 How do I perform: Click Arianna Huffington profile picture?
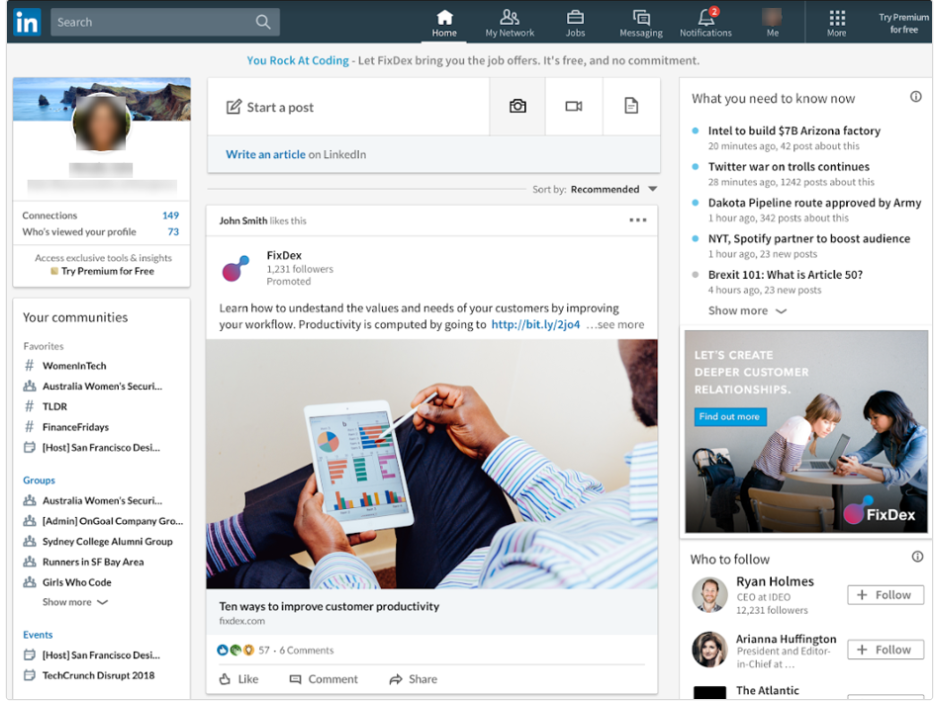tap(709, 650)
